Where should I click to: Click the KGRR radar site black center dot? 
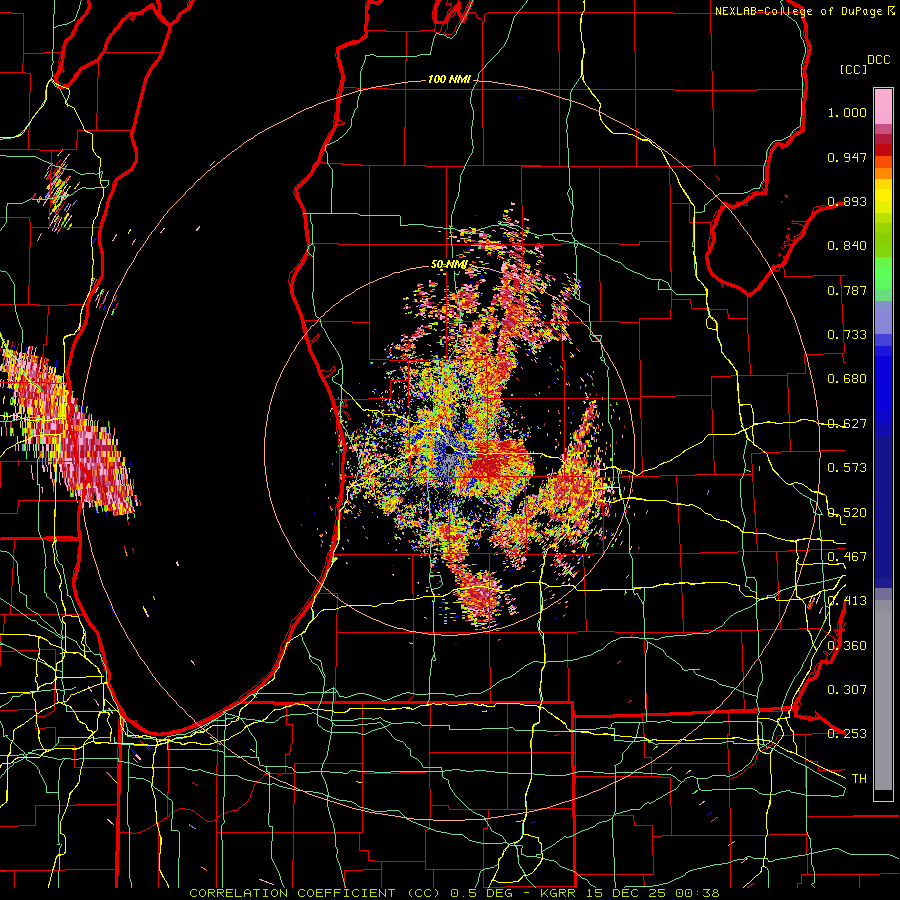coord(450,450)
